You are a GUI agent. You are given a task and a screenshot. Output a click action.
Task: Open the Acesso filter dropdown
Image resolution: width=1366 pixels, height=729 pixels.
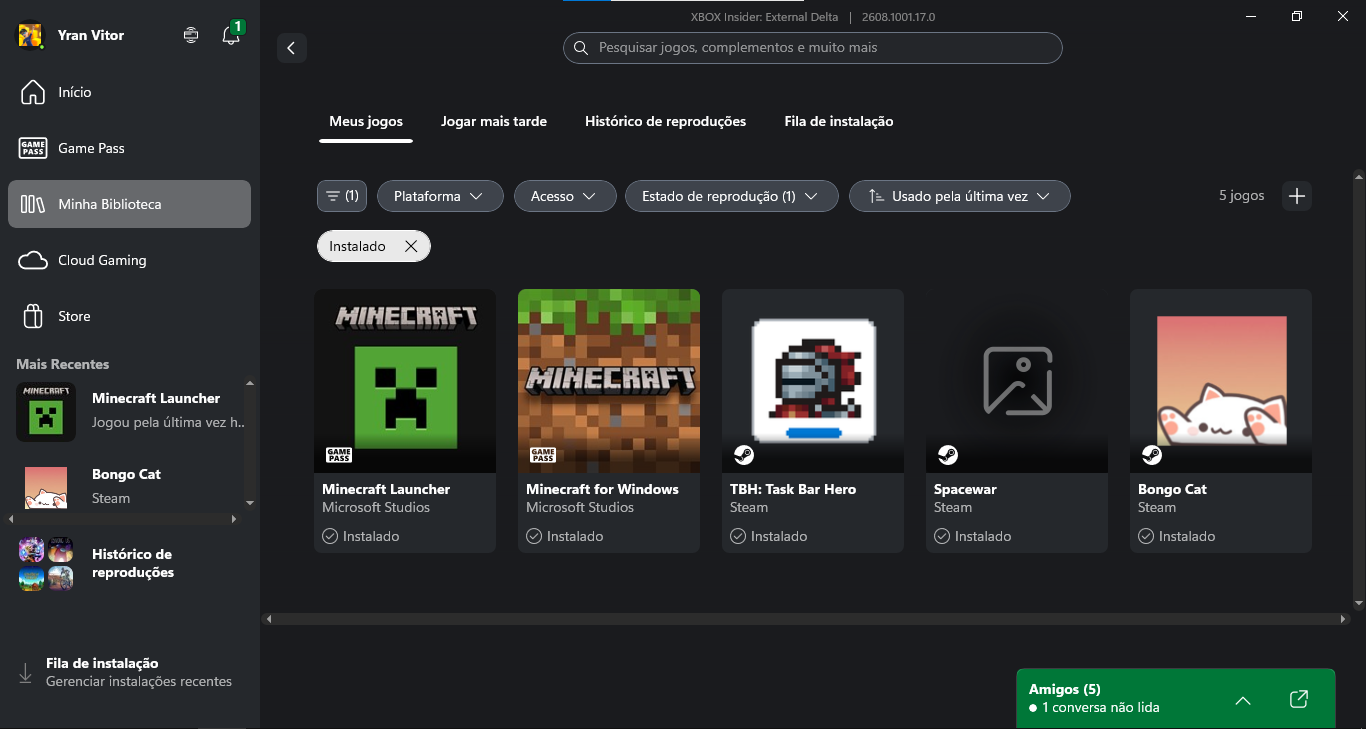(565, 196)
